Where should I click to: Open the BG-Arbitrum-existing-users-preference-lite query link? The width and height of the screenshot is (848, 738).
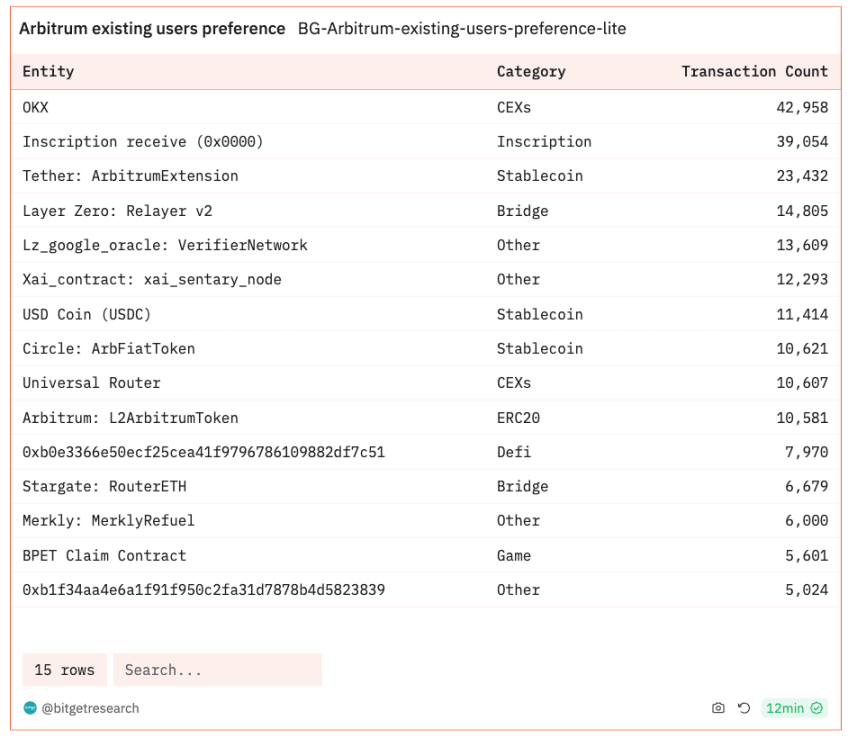(461, 29)
